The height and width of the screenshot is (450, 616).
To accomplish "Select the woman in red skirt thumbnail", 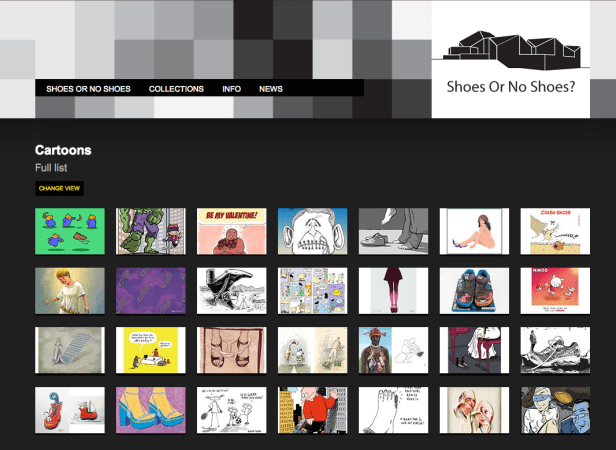I will (x=394, y=291).
